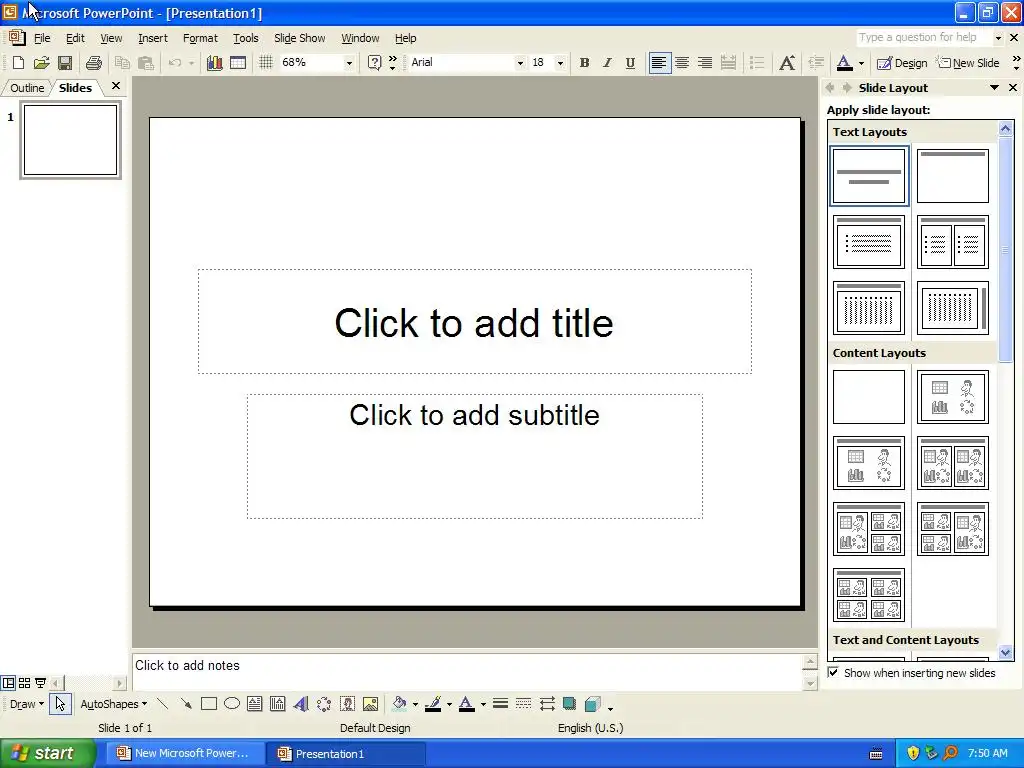
Task: Open Microsoft PowerPoint Help icon
Action: [374, 63]
